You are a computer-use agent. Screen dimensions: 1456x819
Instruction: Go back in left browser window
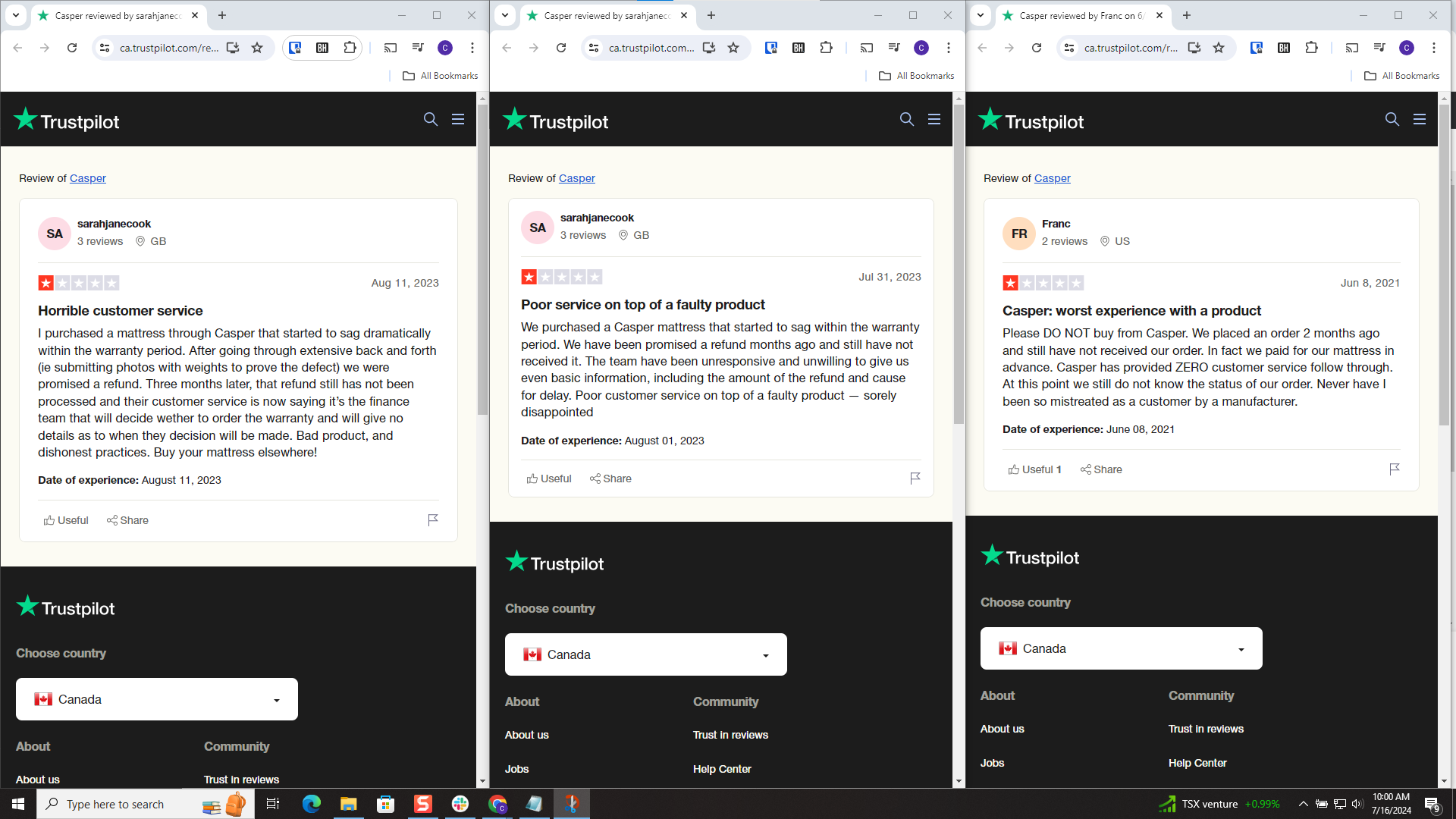[x=17, y=48]
